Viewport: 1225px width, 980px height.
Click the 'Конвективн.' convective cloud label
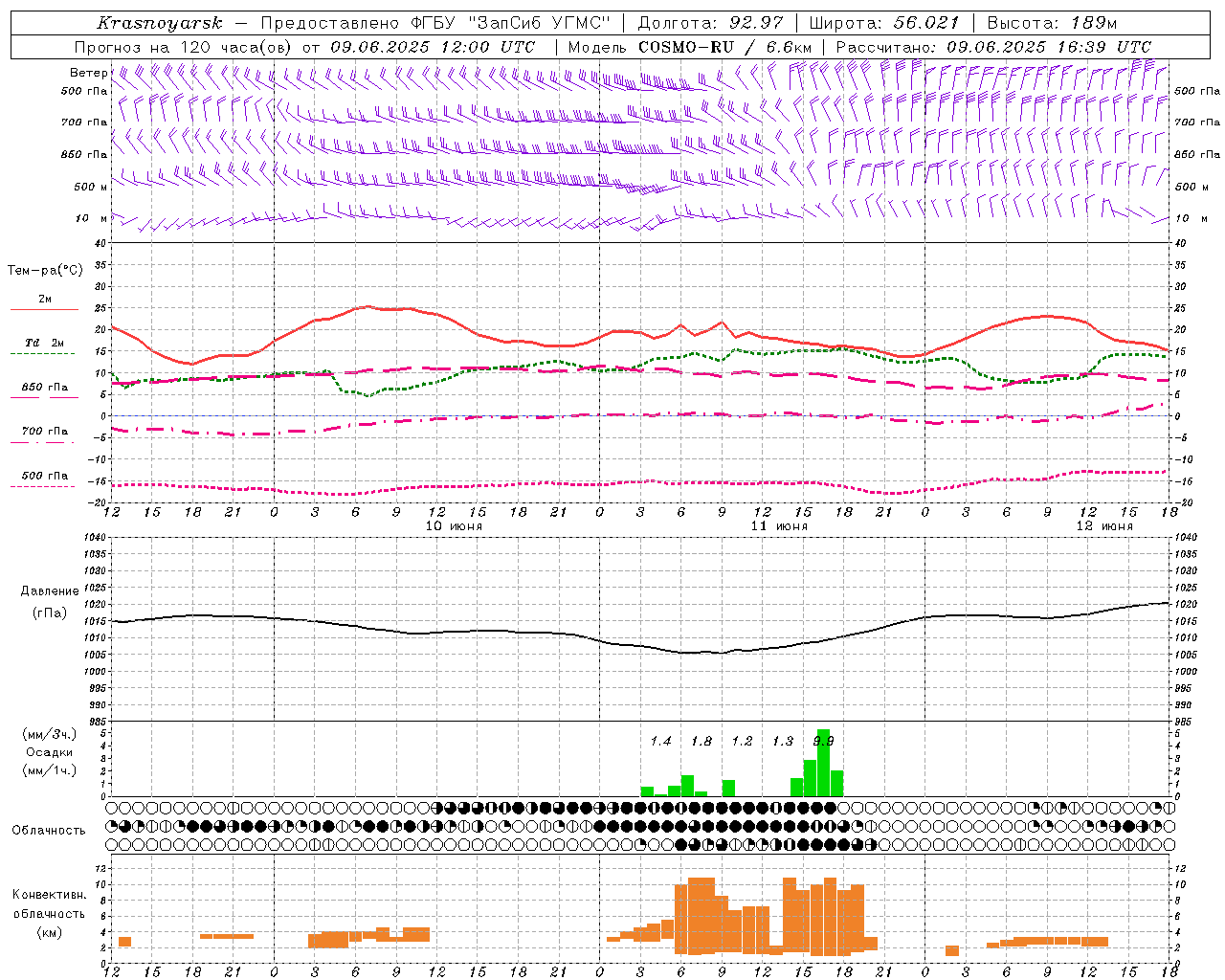pos(49,895)
